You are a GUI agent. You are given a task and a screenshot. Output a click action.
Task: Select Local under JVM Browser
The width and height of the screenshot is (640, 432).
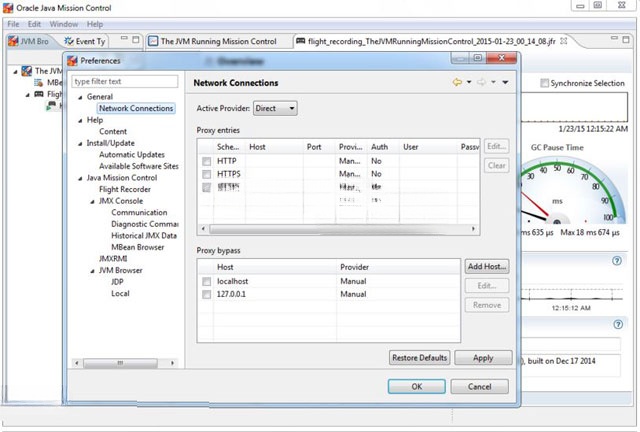pos(120,294)
